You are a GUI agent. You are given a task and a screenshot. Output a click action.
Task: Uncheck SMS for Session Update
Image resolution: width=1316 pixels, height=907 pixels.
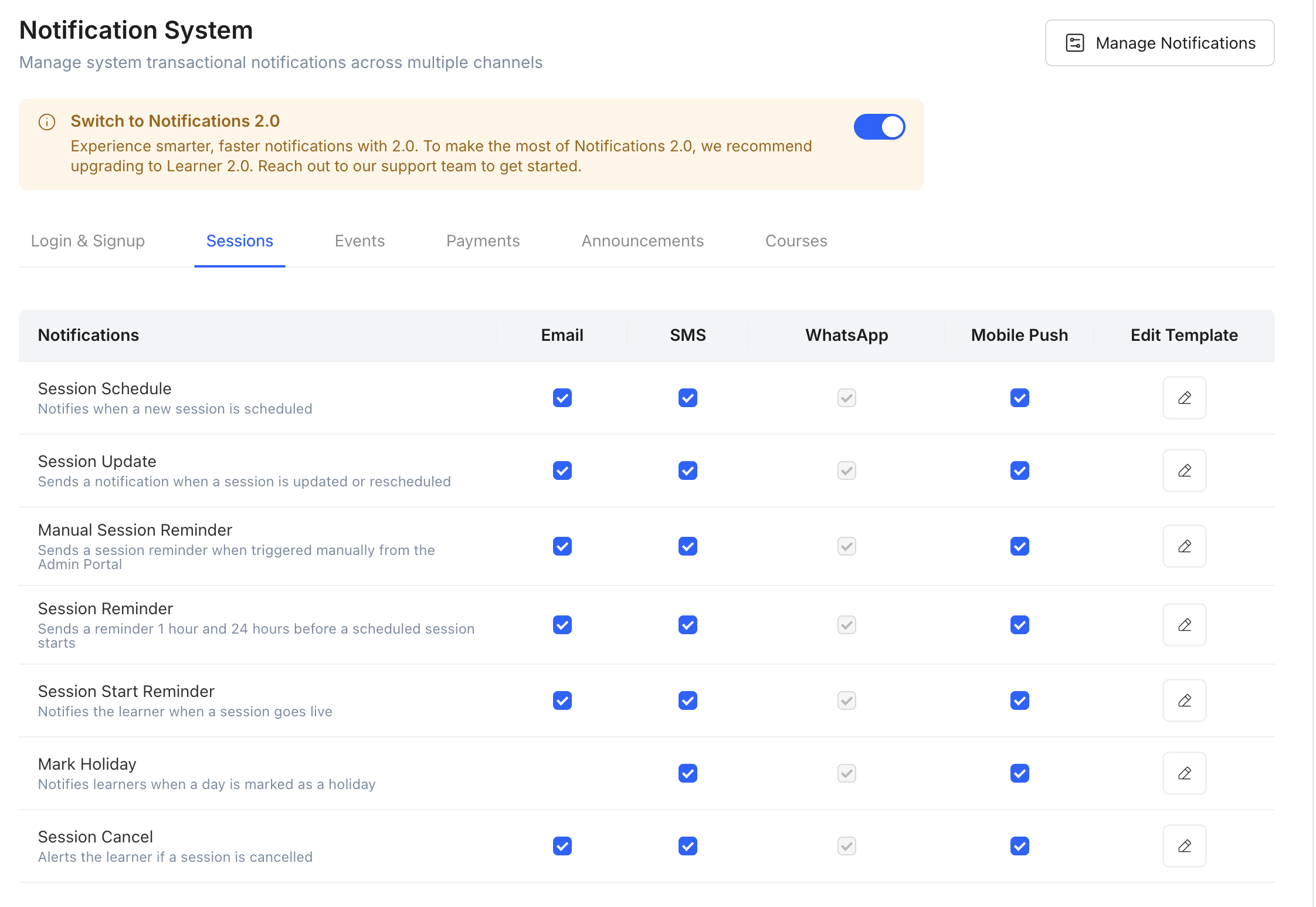click(688, 471)
